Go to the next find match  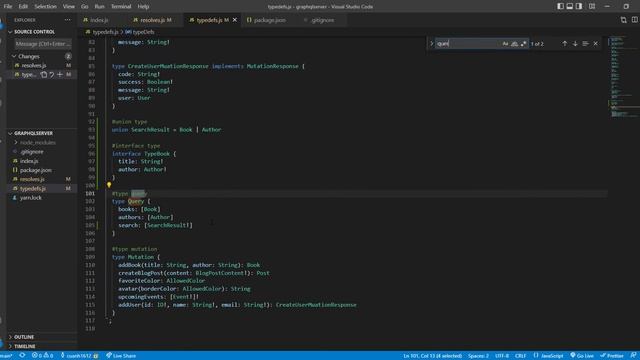pos(575,43)
